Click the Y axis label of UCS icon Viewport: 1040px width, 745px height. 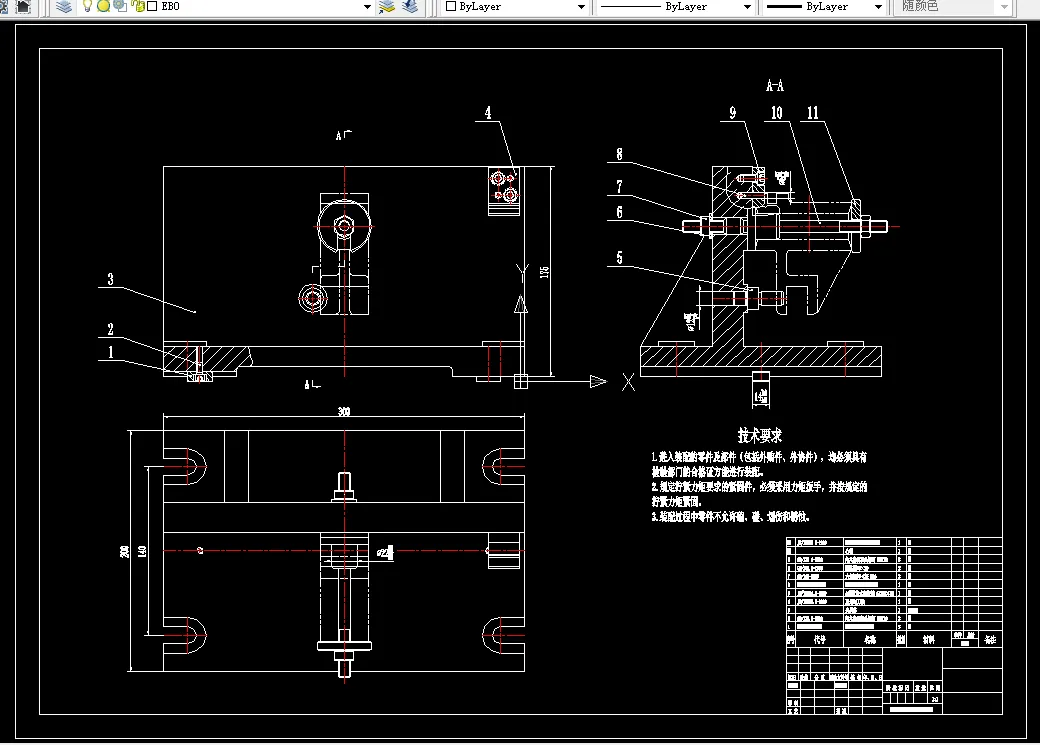tap(522, 271)
